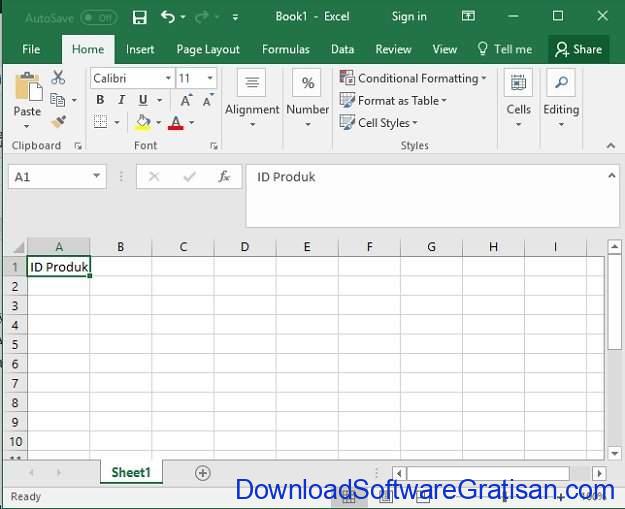Open the font size 11 dropdown
The image size is (625, 509).
210,78
